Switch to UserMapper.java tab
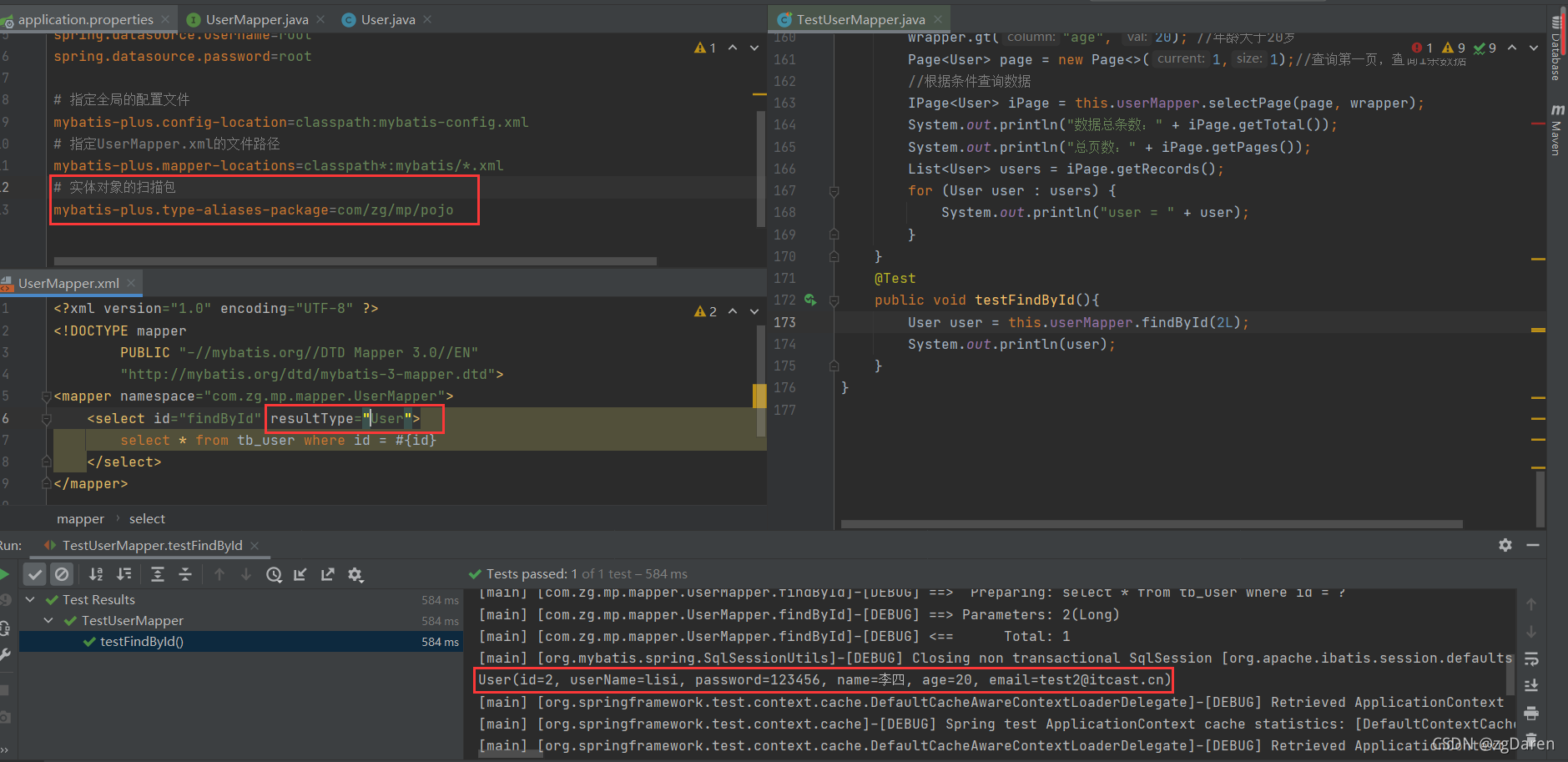The height and width of the screenshot is (762, 1568). click(x=256, y=19)
